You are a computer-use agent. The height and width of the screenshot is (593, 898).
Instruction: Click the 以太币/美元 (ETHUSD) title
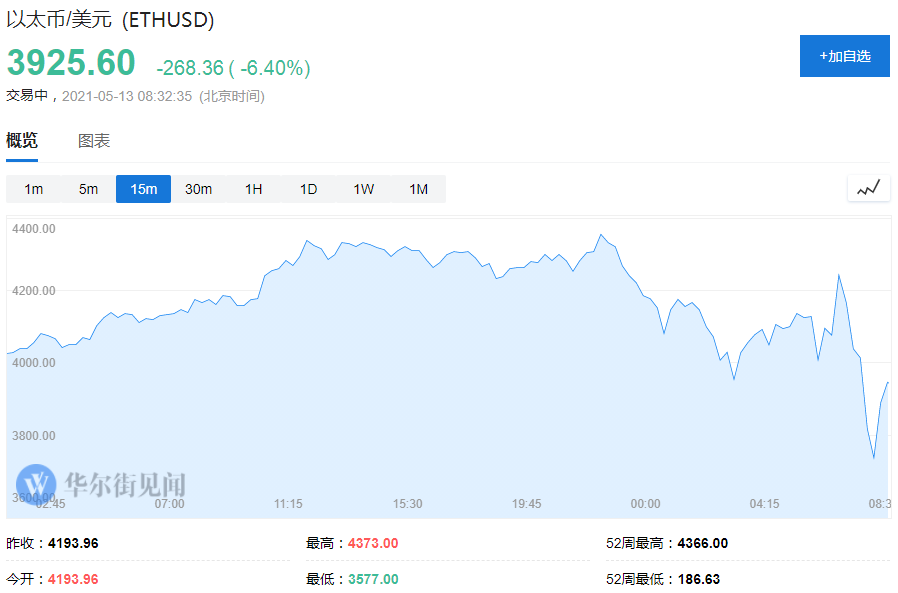[110, 20]
